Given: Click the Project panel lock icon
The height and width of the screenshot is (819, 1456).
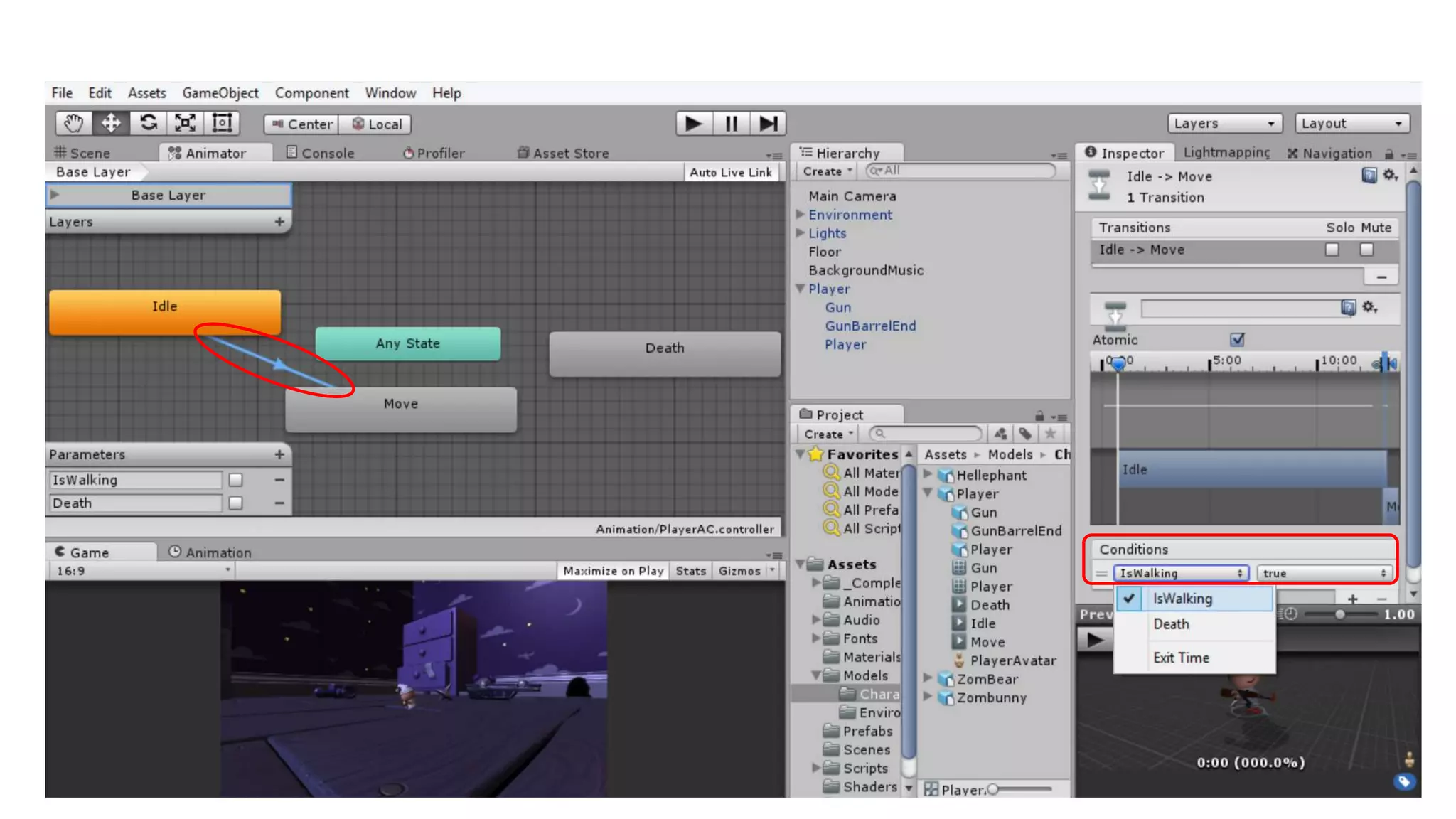Looking at the screenshot, I should pos(1039,416).
